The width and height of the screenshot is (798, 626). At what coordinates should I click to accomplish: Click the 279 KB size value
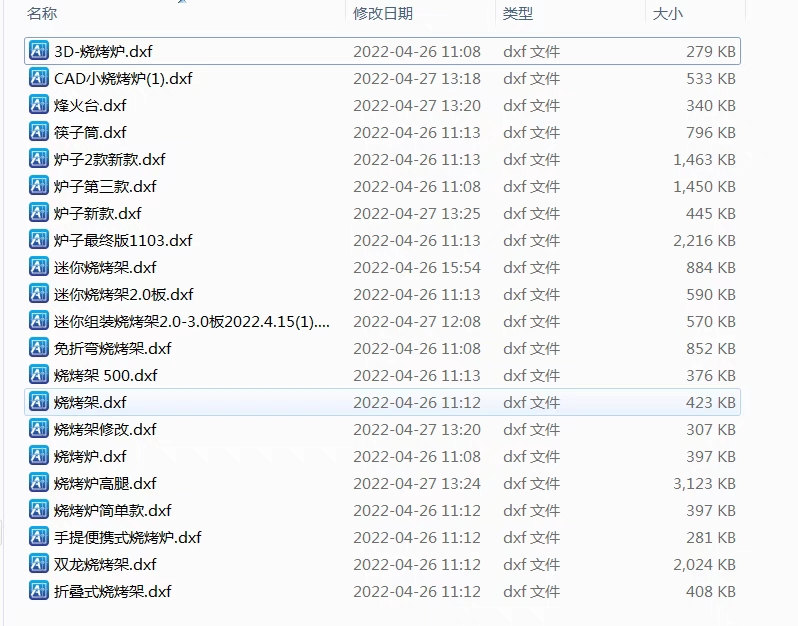[x=710, y=51]
